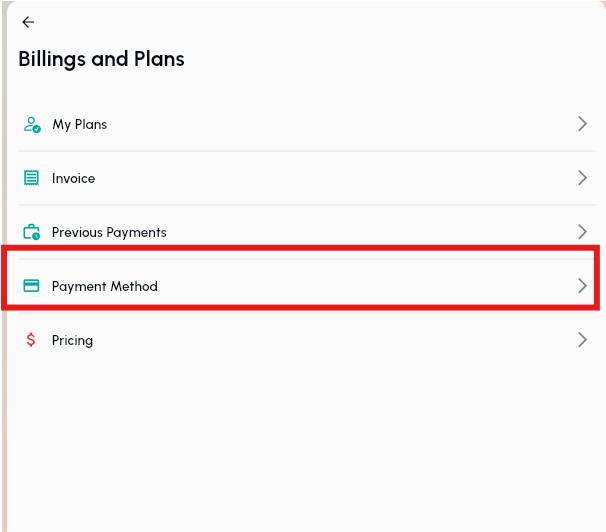Click the My Plans person icon
The width and height of the screenshot is (606, 532).
click(31, 125)
